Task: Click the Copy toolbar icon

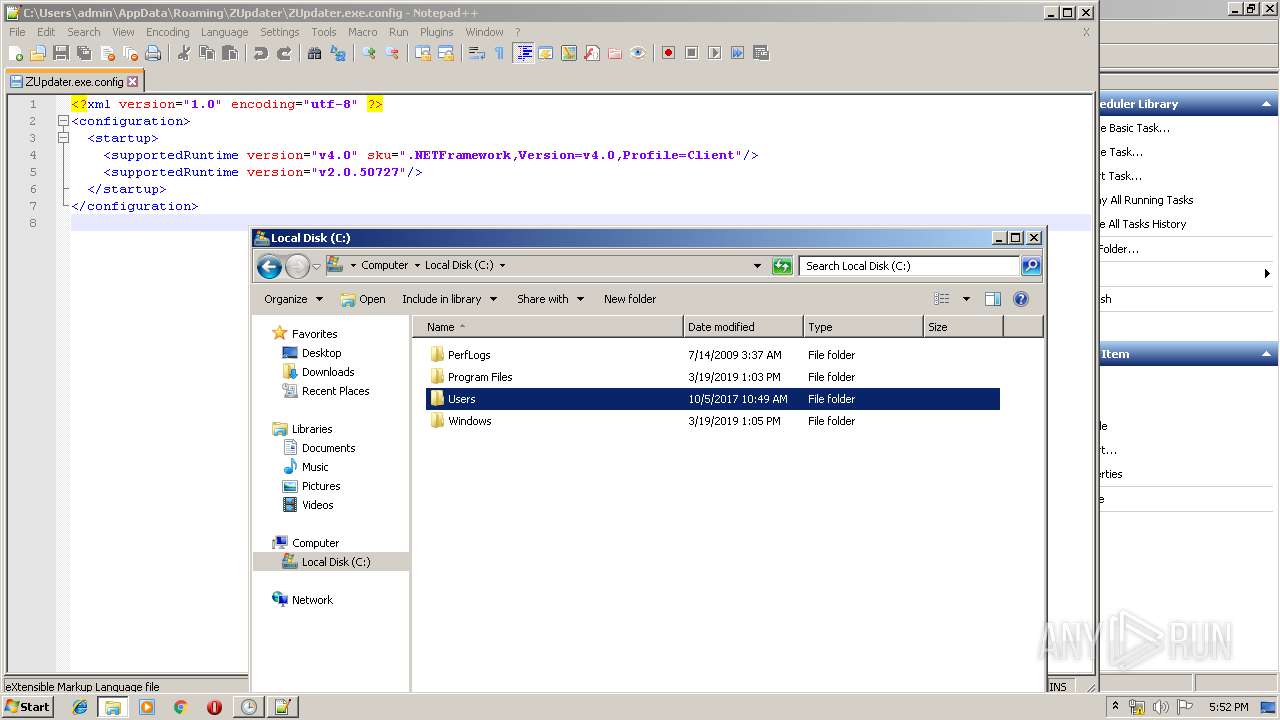Action: pyautogui.click(x=207, y=53)
